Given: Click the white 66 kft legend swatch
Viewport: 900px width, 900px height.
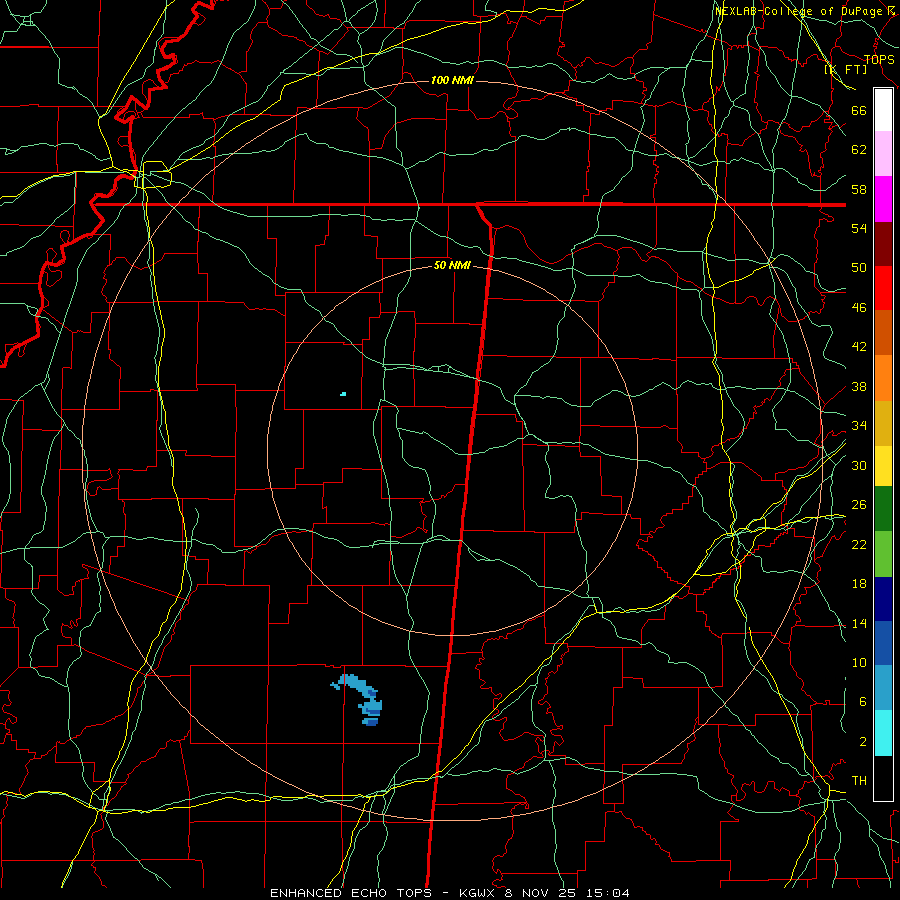Looking at the screenshot, I should (x=883, y=110).
